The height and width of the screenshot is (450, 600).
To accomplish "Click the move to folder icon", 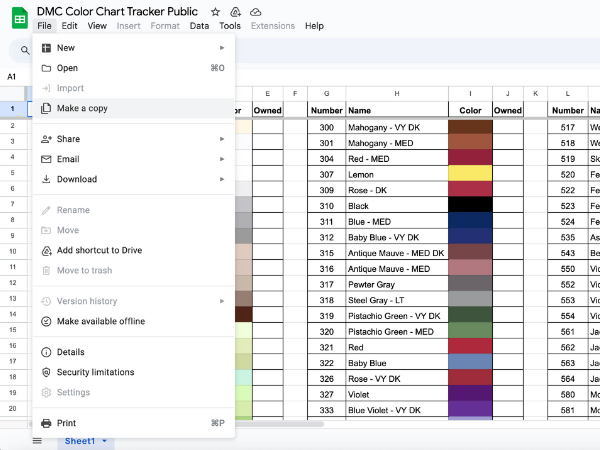I will pyautogui.click(x=236, y=11).
